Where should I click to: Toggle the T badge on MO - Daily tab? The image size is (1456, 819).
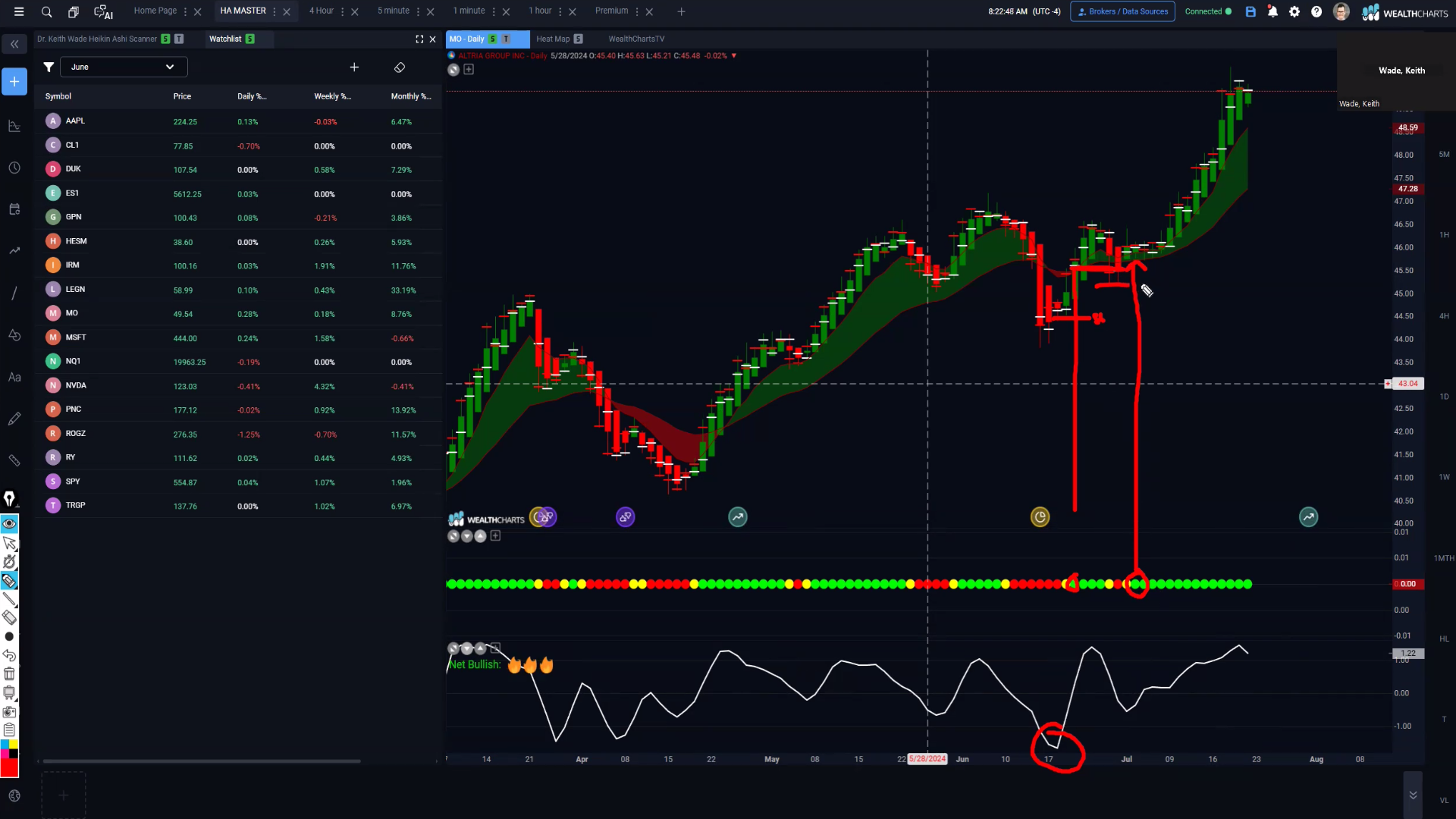506,39
